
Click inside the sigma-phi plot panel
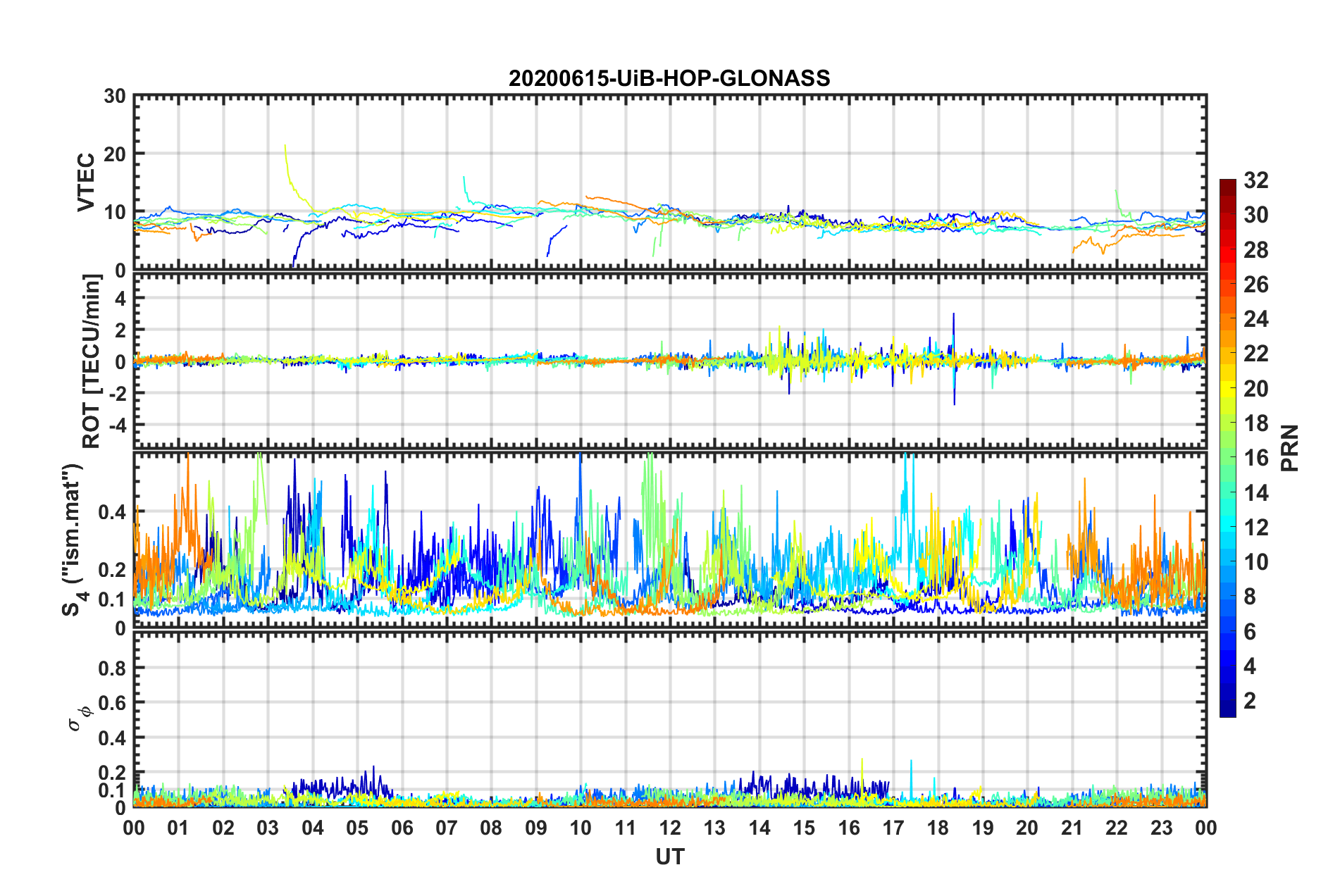tap(670, 718)
